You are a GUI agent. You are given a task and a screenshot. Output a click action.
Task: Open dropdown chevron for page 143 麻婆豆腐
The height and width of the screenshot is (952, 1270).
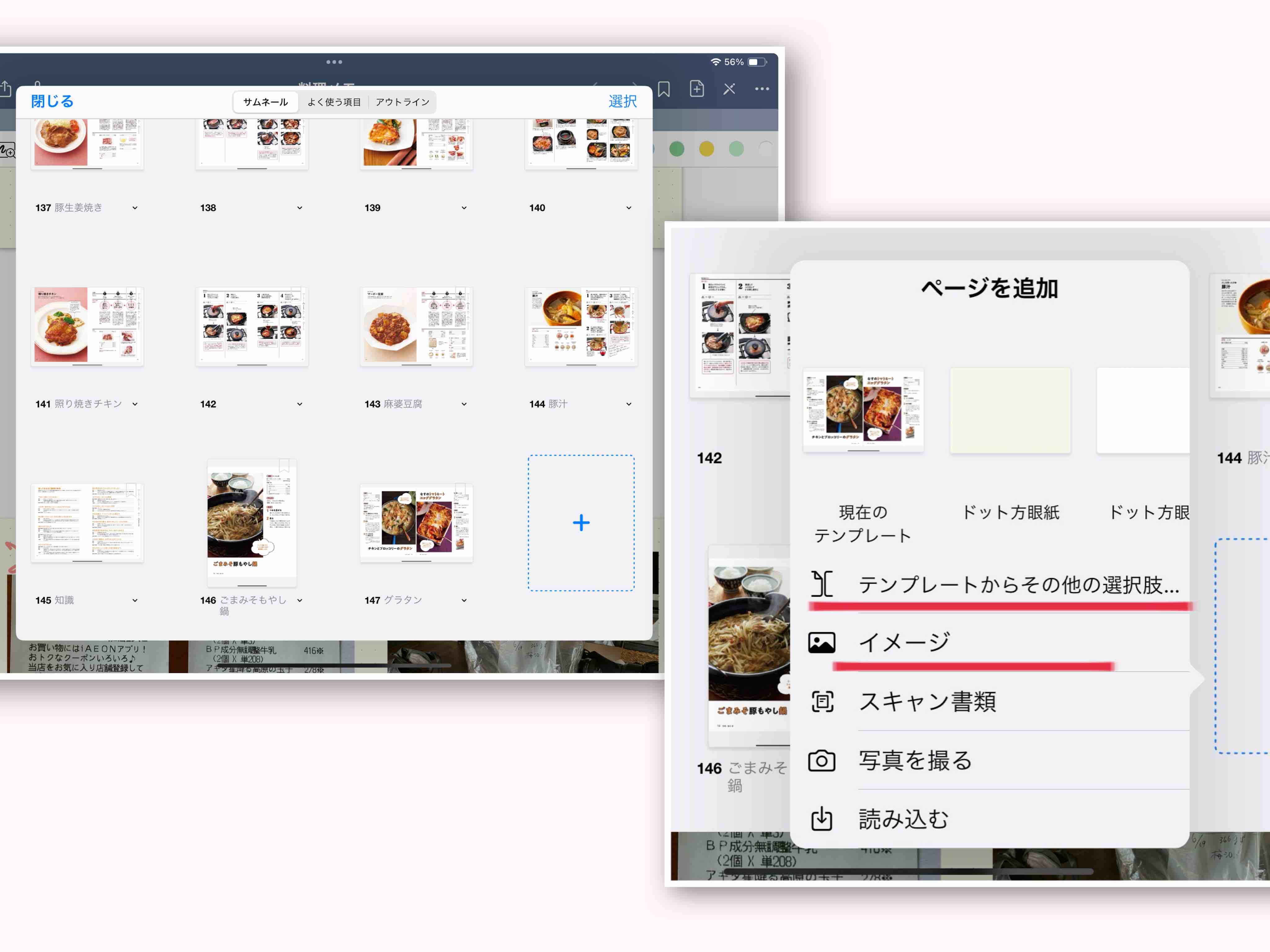click(464, 404)
